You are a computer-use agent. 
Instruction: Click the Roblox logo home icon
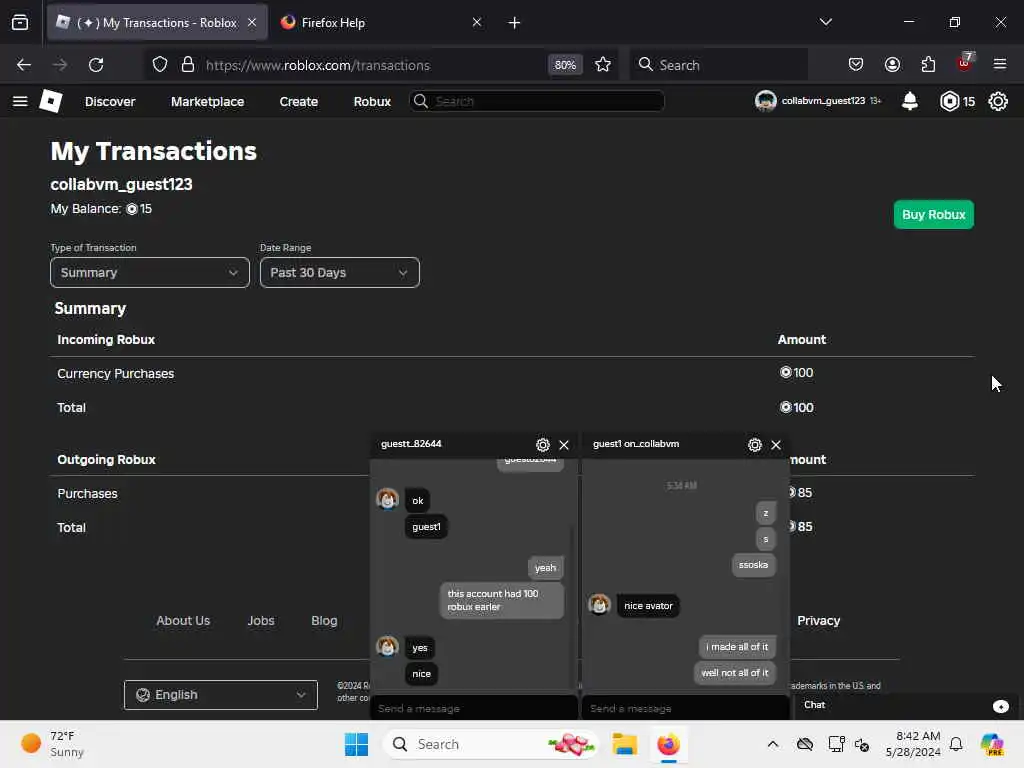point(51,101)
